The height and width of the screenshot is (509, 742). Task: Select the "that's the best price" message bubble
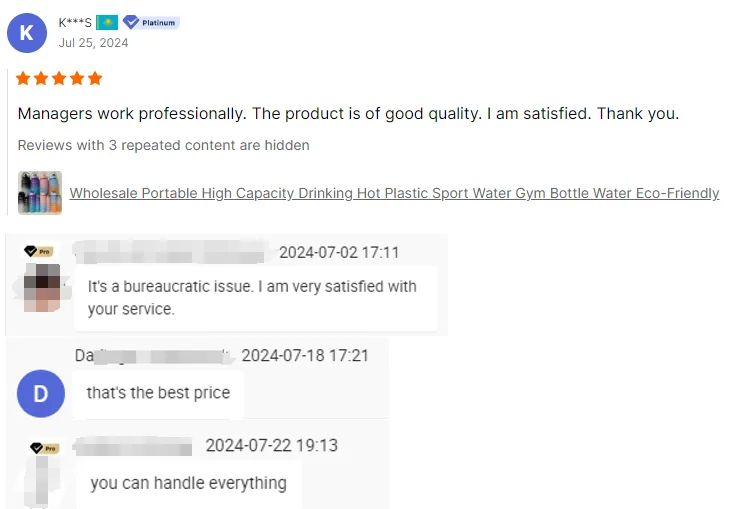(x=158, y=393)
